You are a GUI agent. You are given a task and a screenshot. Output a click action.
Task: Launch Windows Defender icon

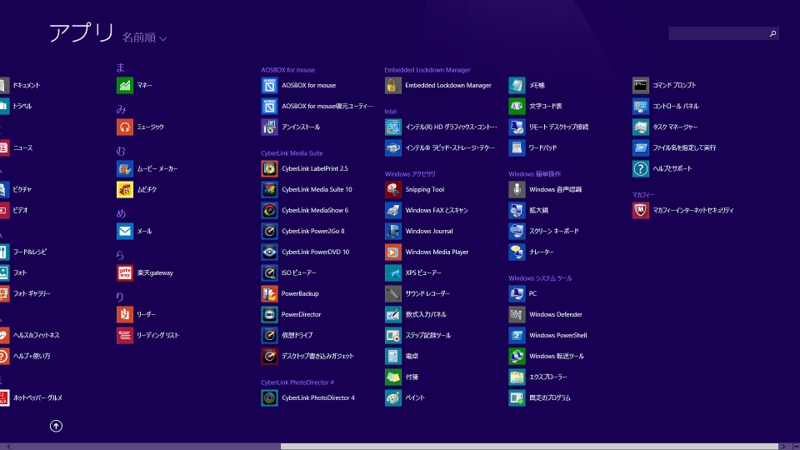click(517, 314)
